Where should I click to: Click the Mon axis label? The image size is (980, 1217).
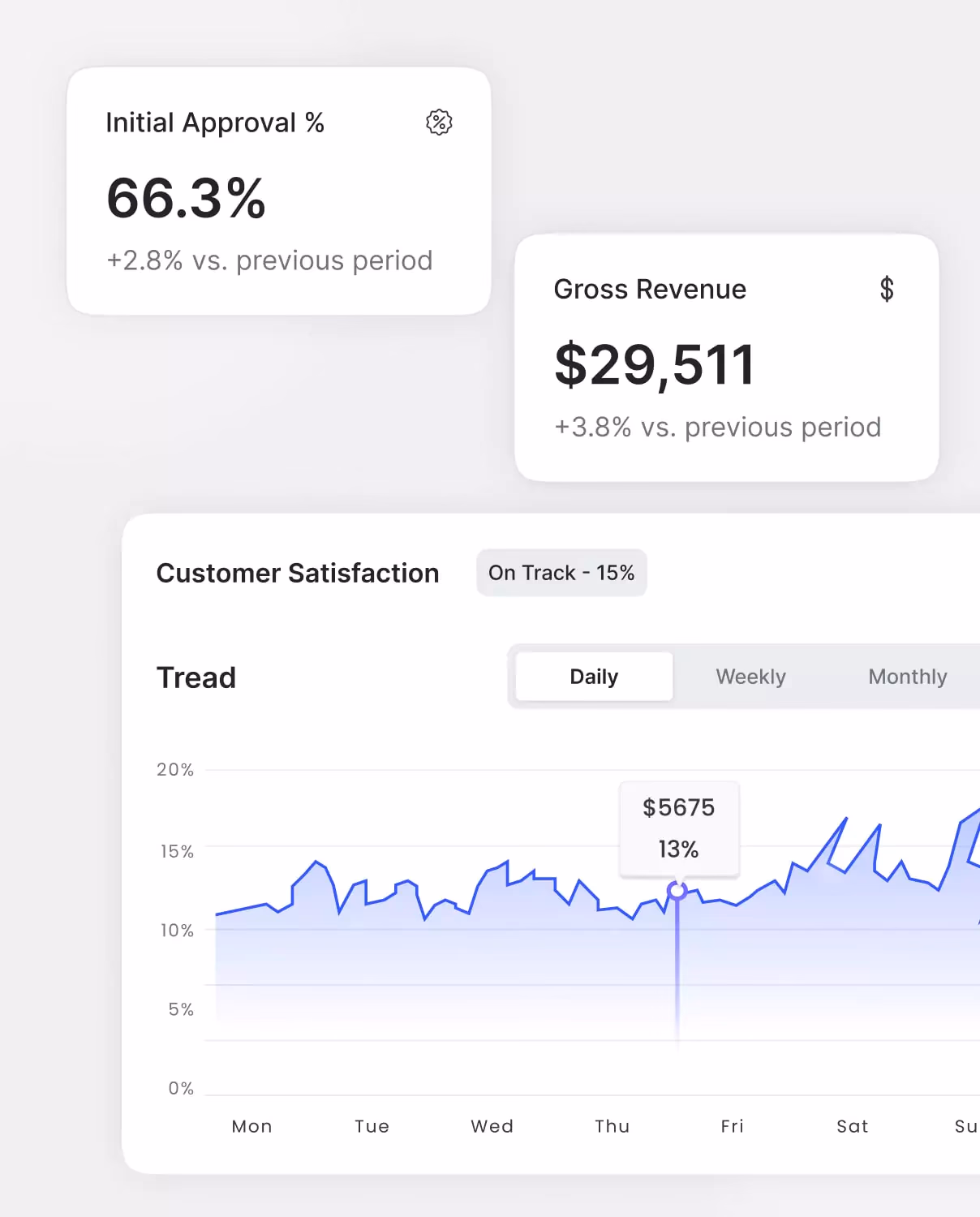click(x=252, y=1126)
